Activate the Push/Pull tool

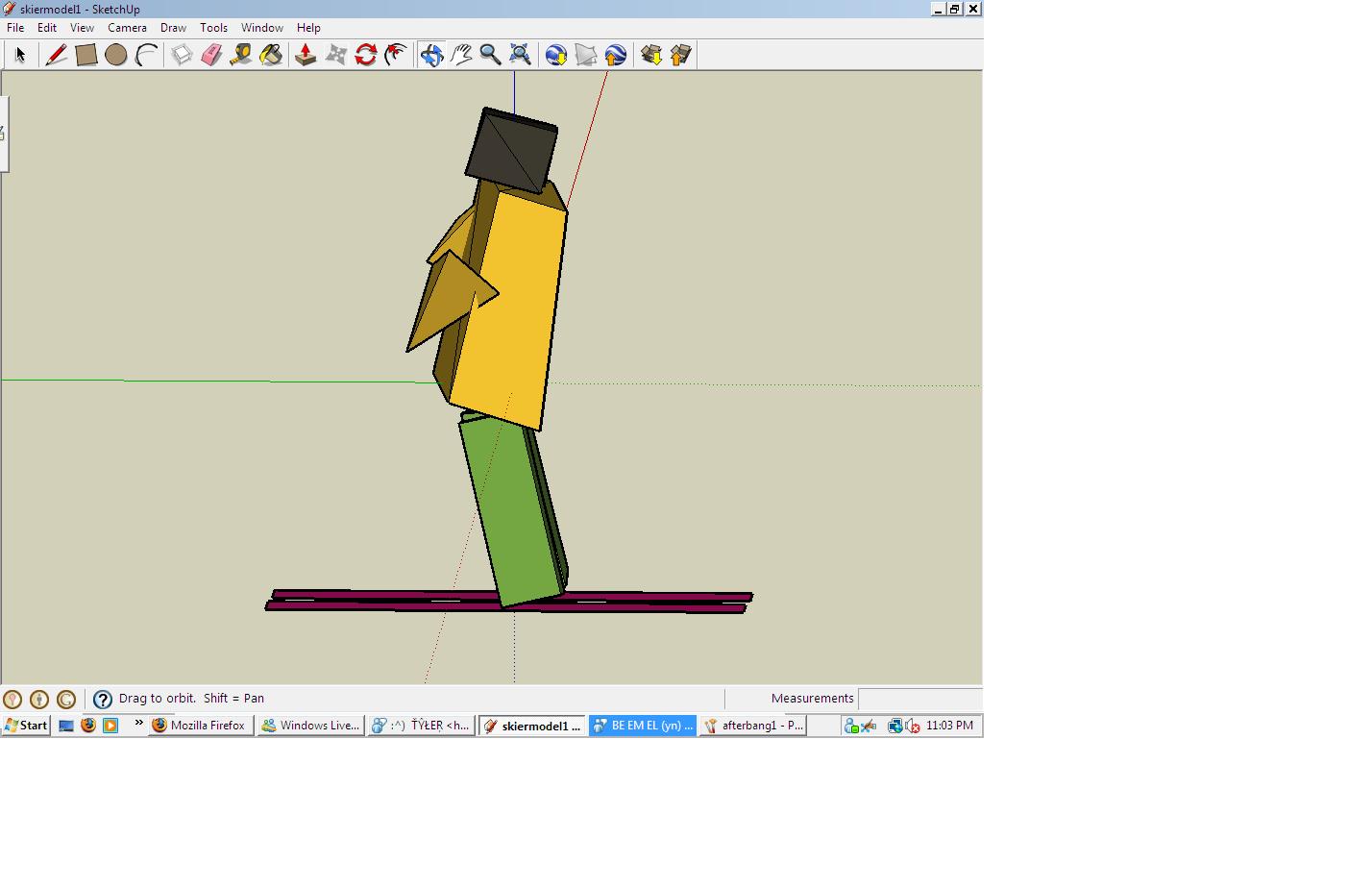click(306, 55)
